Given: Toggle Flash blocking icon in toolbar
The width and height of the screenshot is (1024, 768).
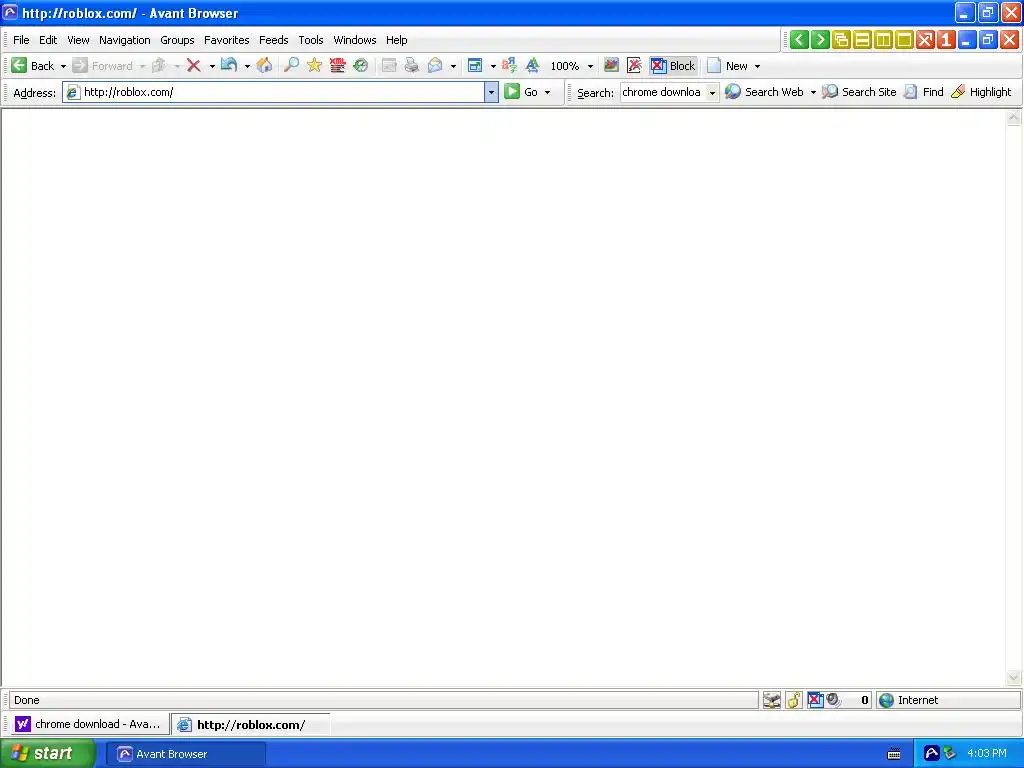Looking at the screenshot, I should (x=634, y=65).
